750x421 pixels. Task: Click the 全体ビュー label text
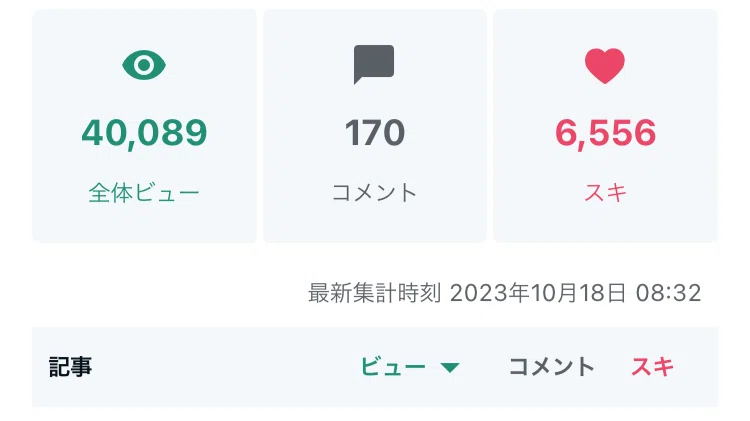coord(144,193)
